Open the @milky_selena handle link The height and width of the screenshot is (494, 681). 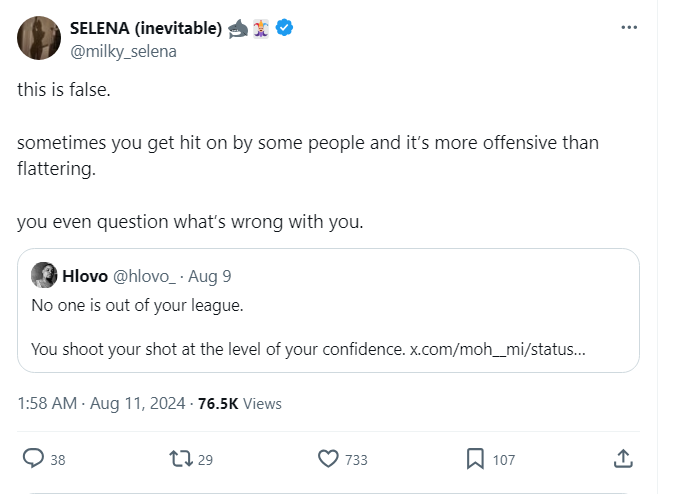(x=122, y=51)
